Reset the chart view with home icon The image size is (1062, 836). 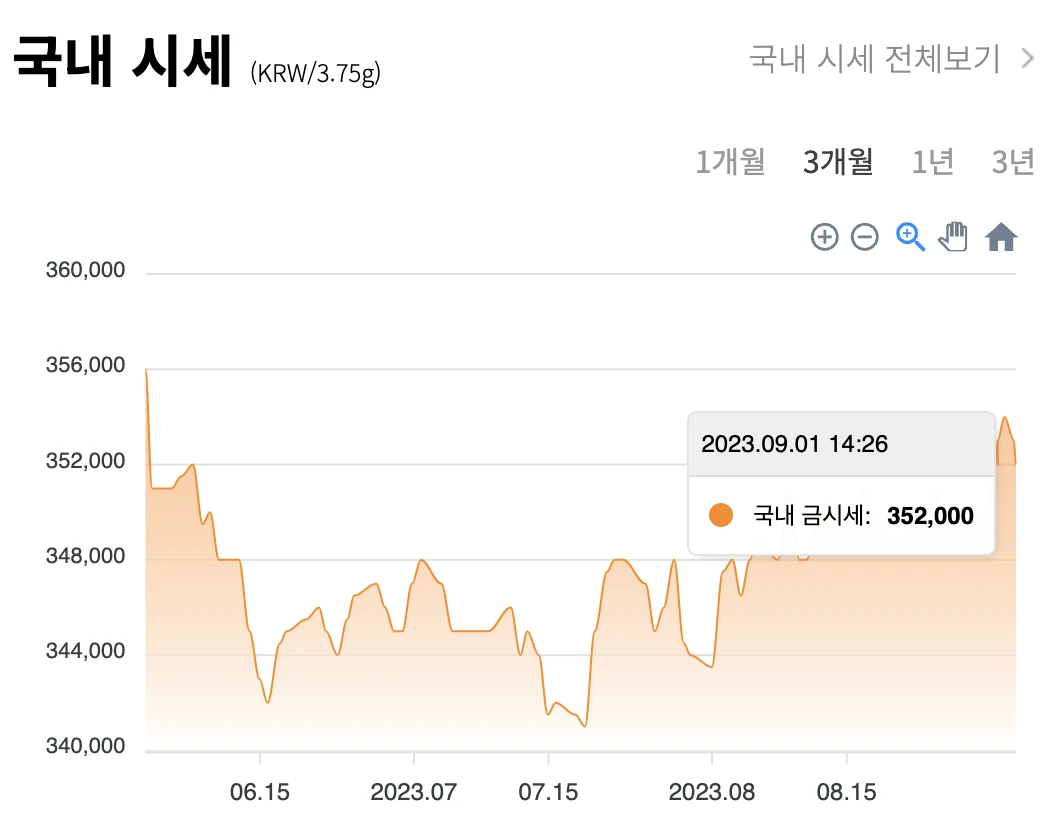point(1000,236)
